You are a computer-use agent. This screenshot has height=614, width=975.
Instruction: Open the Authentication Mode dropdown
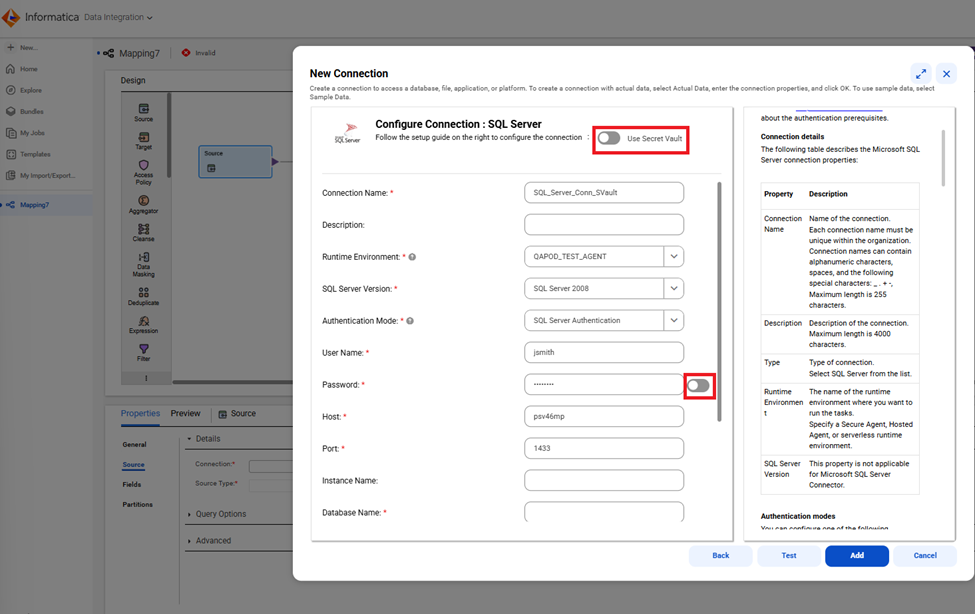tap(674, 320)
